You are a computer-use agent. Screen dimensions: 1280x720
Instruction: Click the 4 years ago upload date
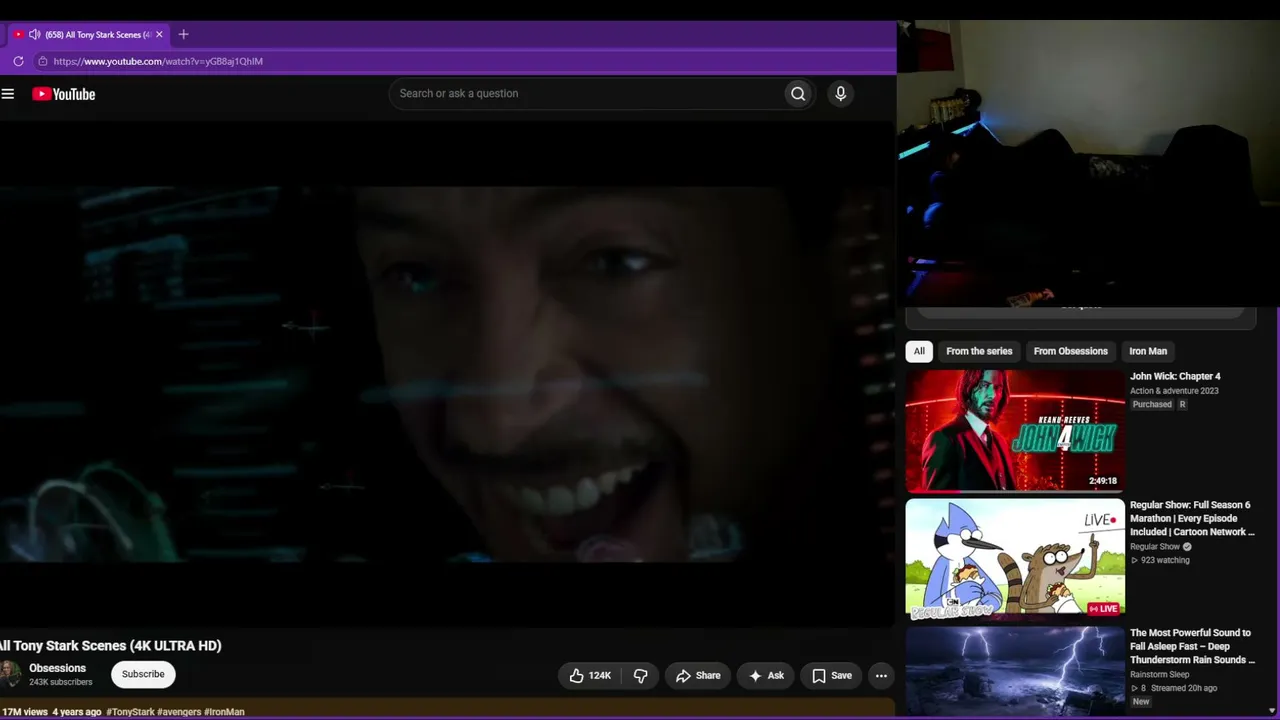coord(77,712)
